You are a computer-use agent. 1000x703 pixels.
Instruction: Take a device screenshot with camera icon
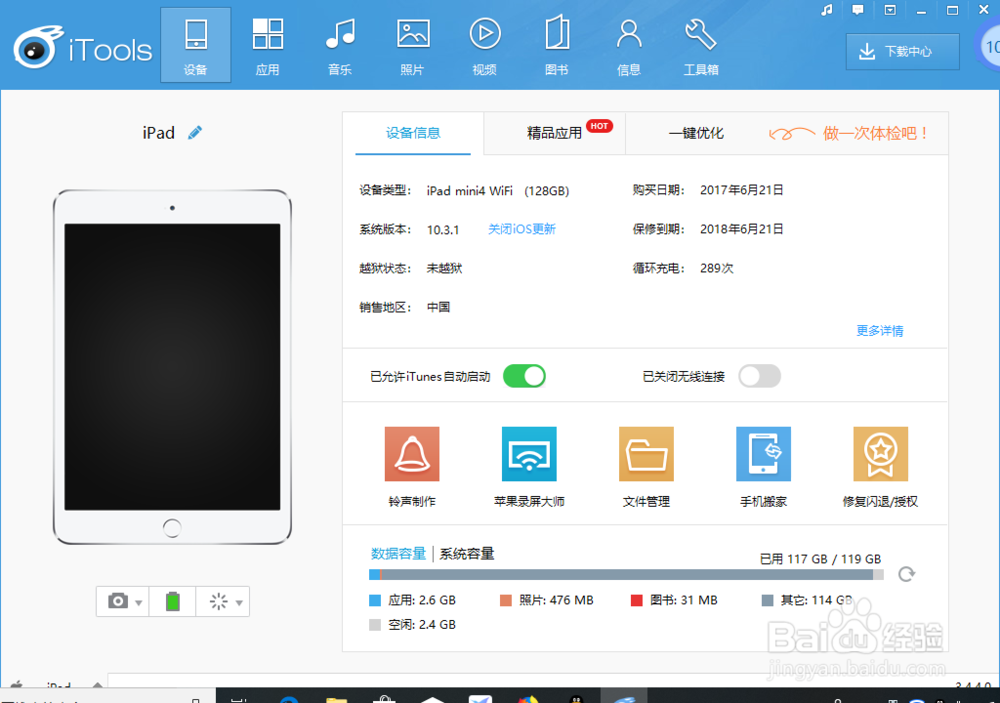tap(118, 601)
